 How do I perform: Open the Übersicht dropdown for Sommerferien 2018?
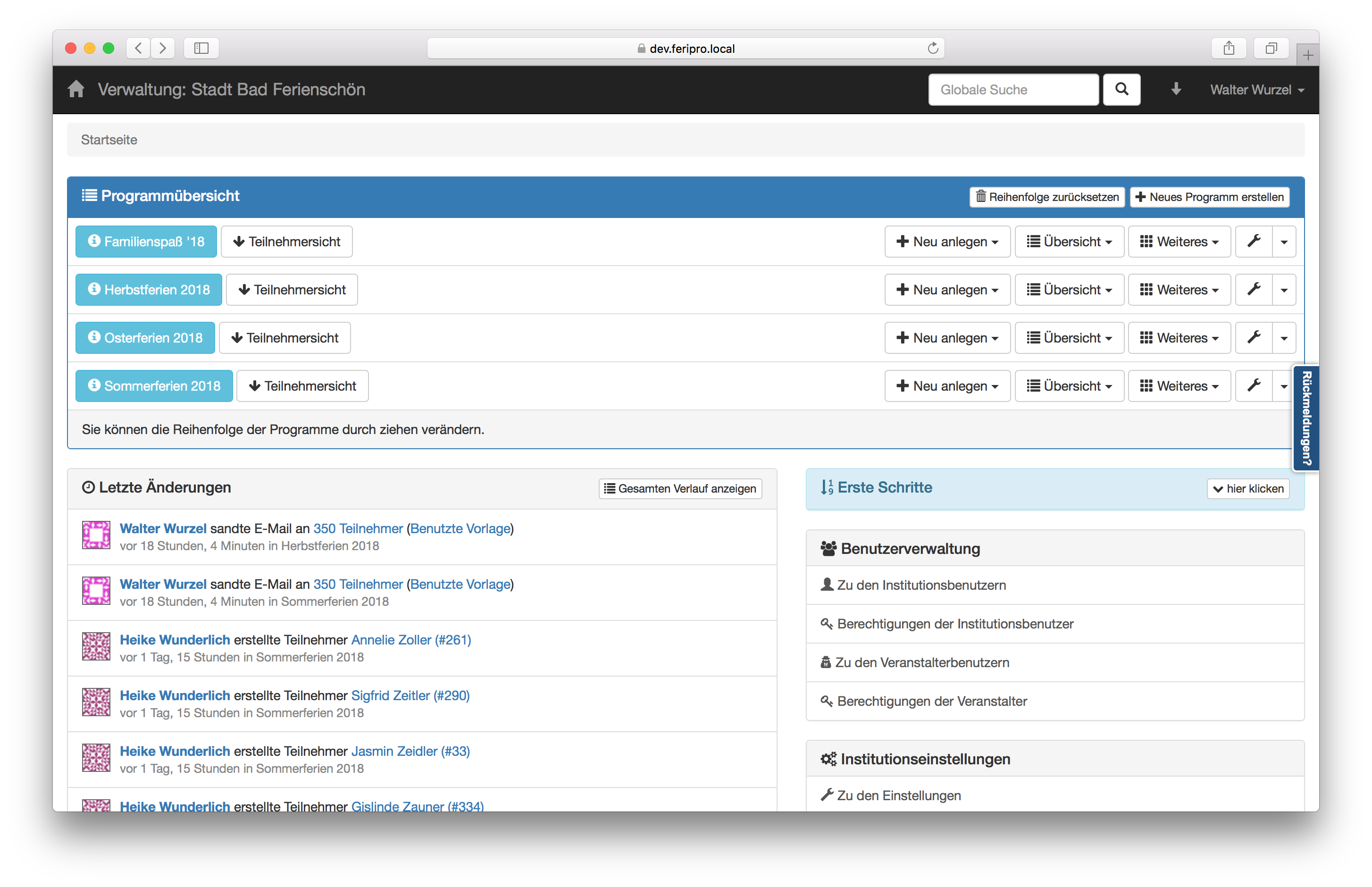click(1069, 386)
